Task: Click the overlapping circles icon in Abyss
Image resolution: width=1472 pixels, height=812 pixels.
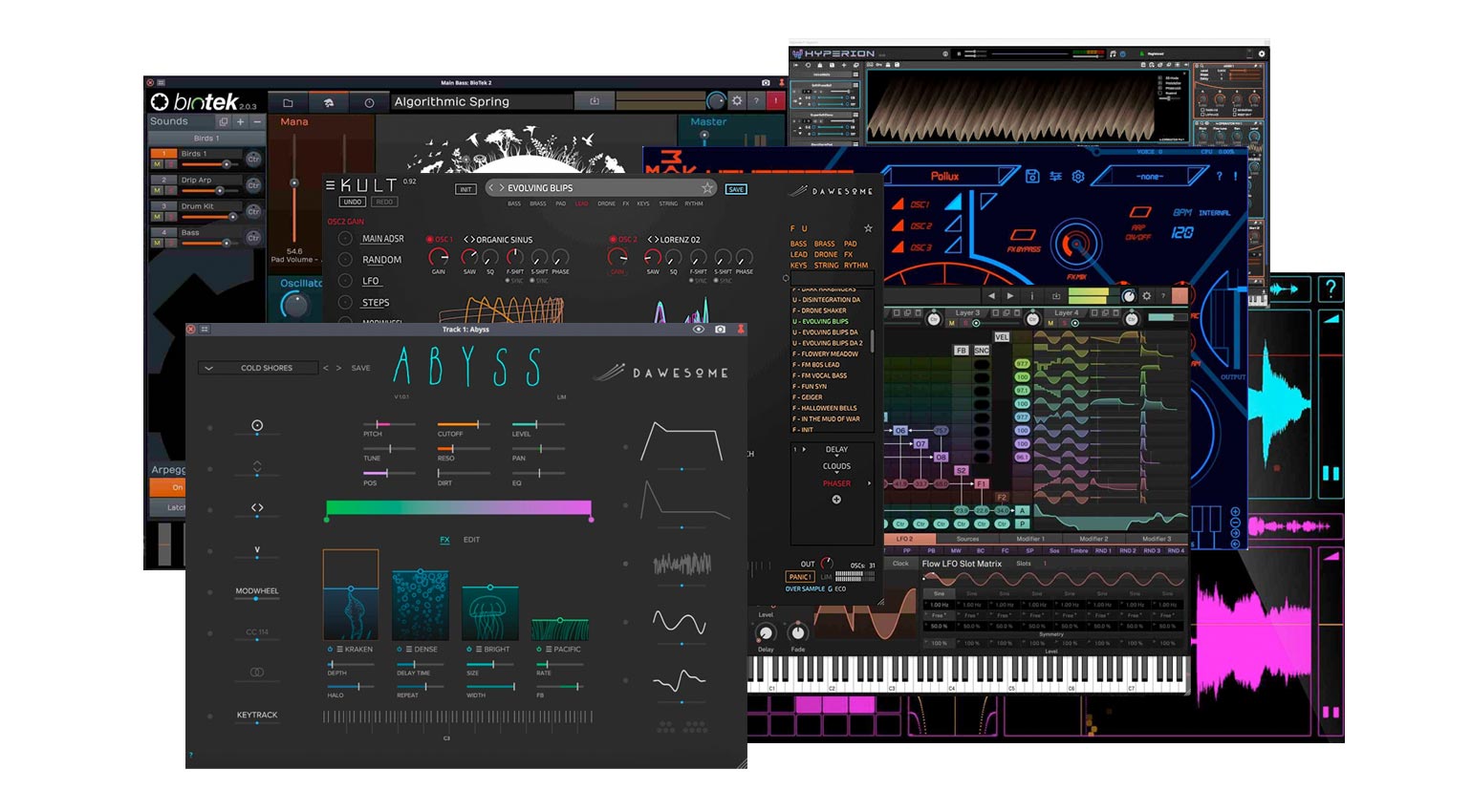Action: (257, 673)
